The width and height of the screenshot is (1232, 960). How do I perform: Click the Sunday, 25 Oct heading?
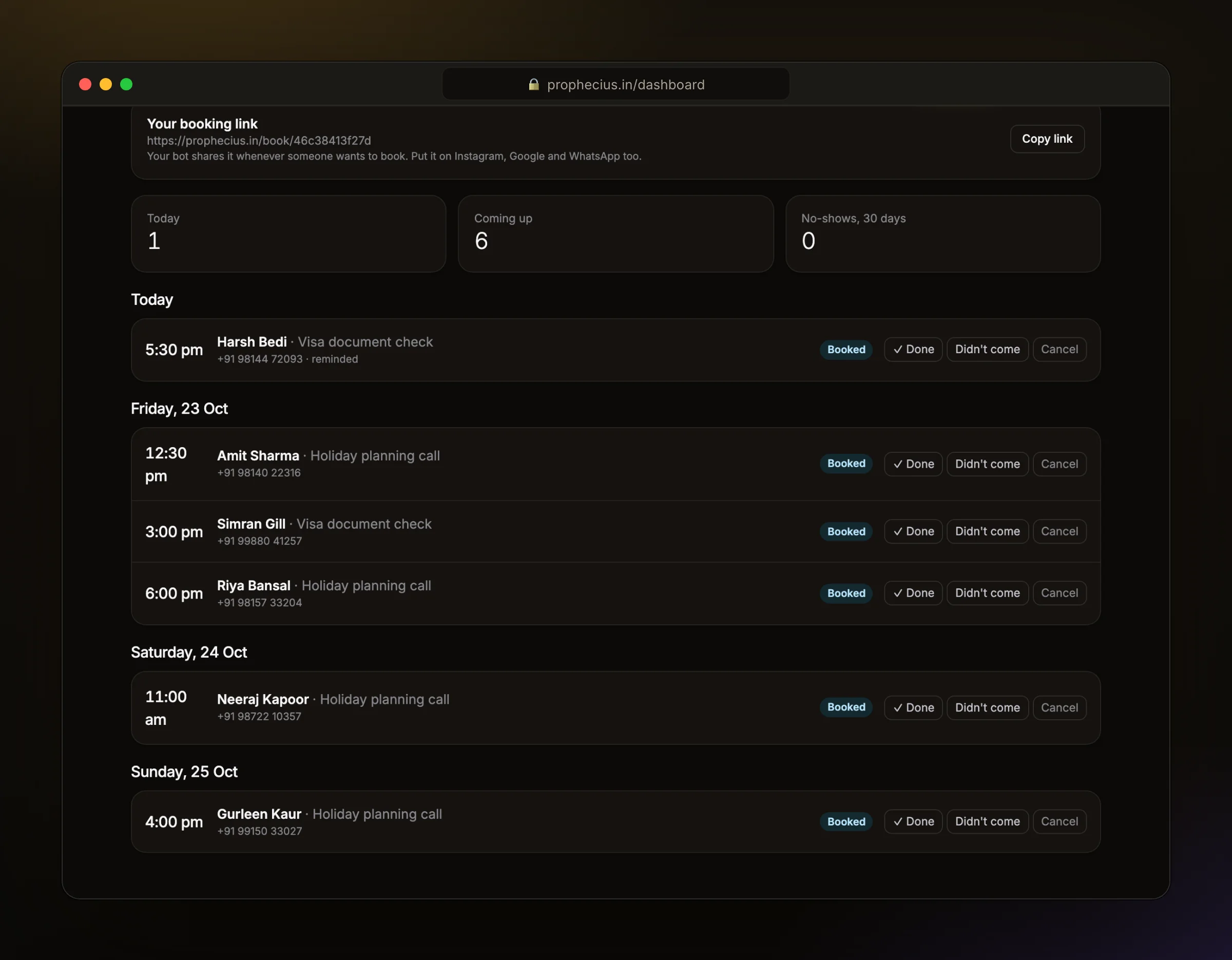pyautogui.click(x=184, y=772)
